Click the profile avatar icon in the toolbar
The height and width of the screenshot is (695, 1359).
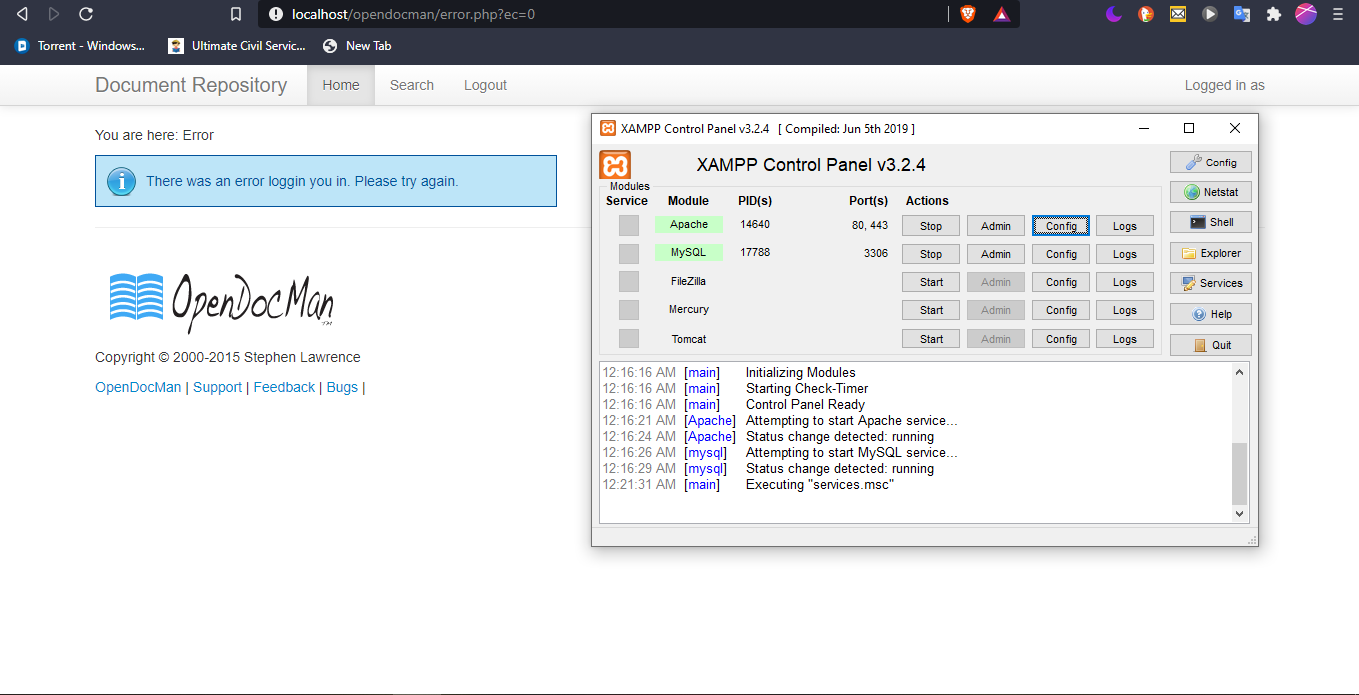(x=1306, y=14)
